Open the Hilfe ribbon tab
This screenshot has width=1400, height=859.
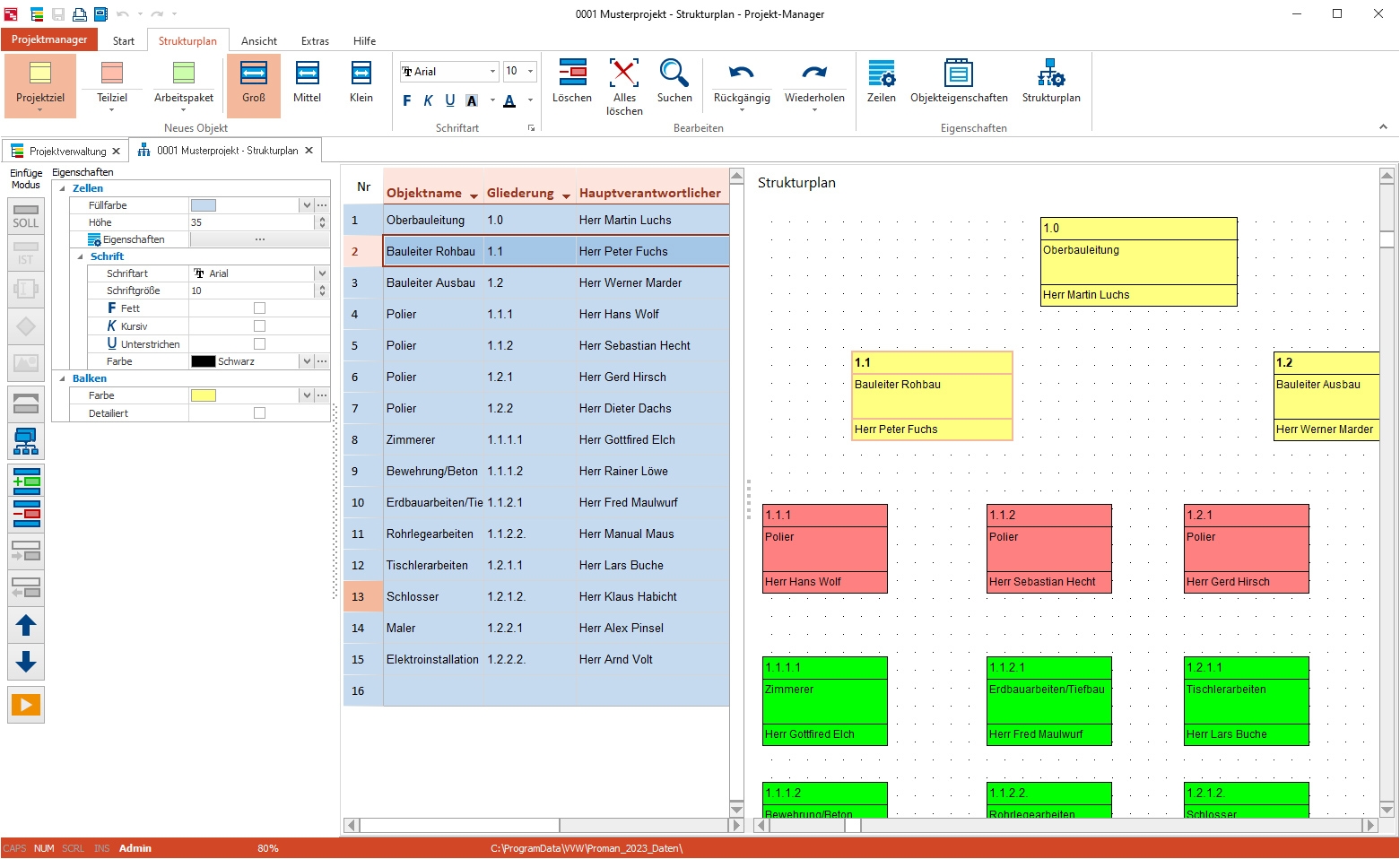coord(364,40)
